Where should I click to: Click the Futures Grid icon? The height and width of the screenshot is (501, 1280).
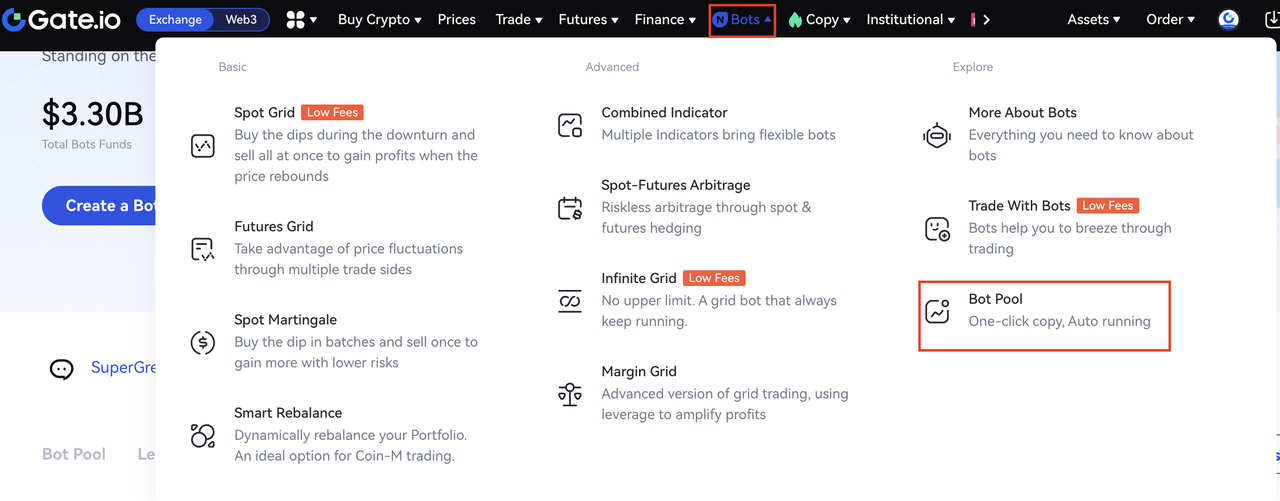203,249
